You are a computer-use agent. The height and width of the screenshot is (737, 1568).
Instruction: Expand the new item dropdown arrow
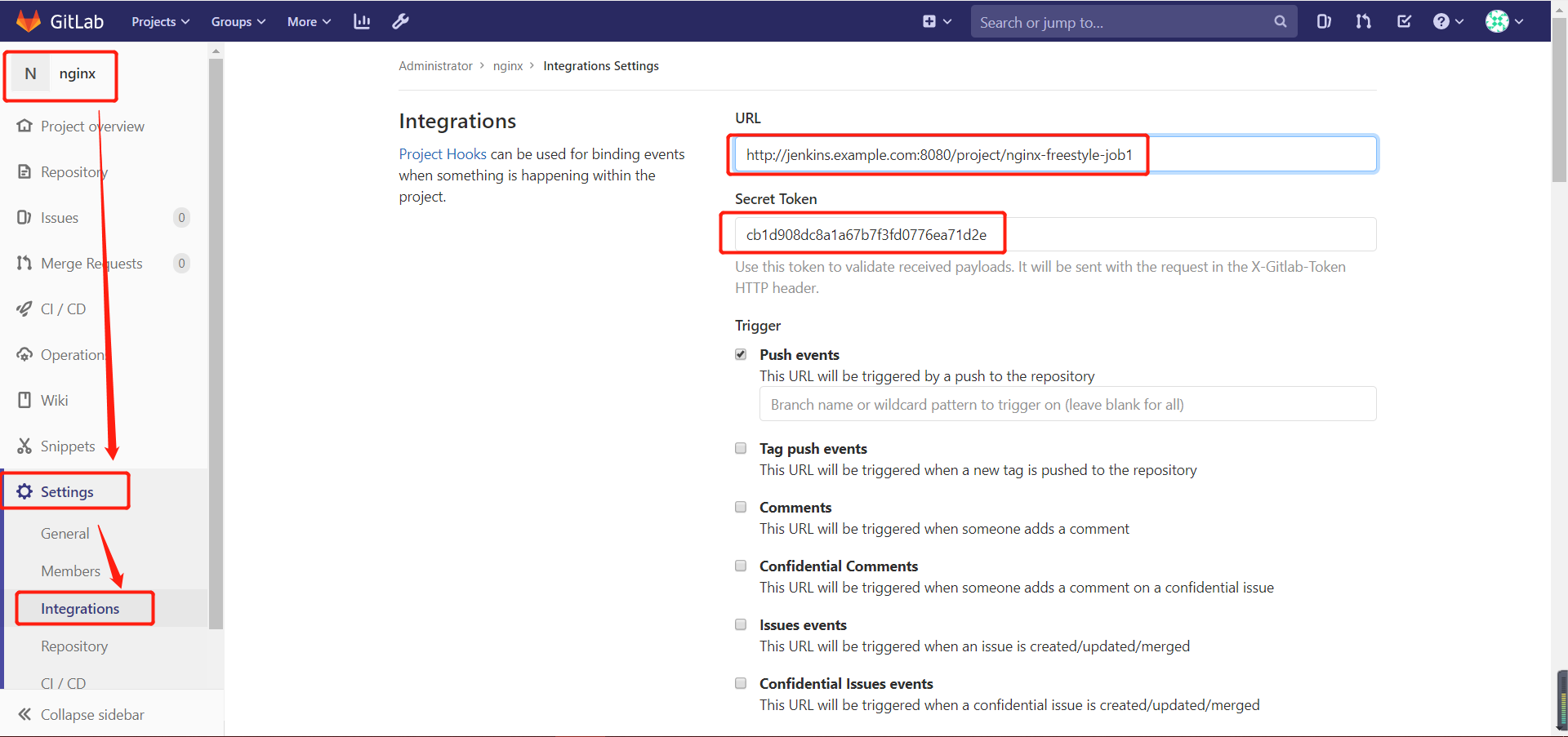[947, 22]
